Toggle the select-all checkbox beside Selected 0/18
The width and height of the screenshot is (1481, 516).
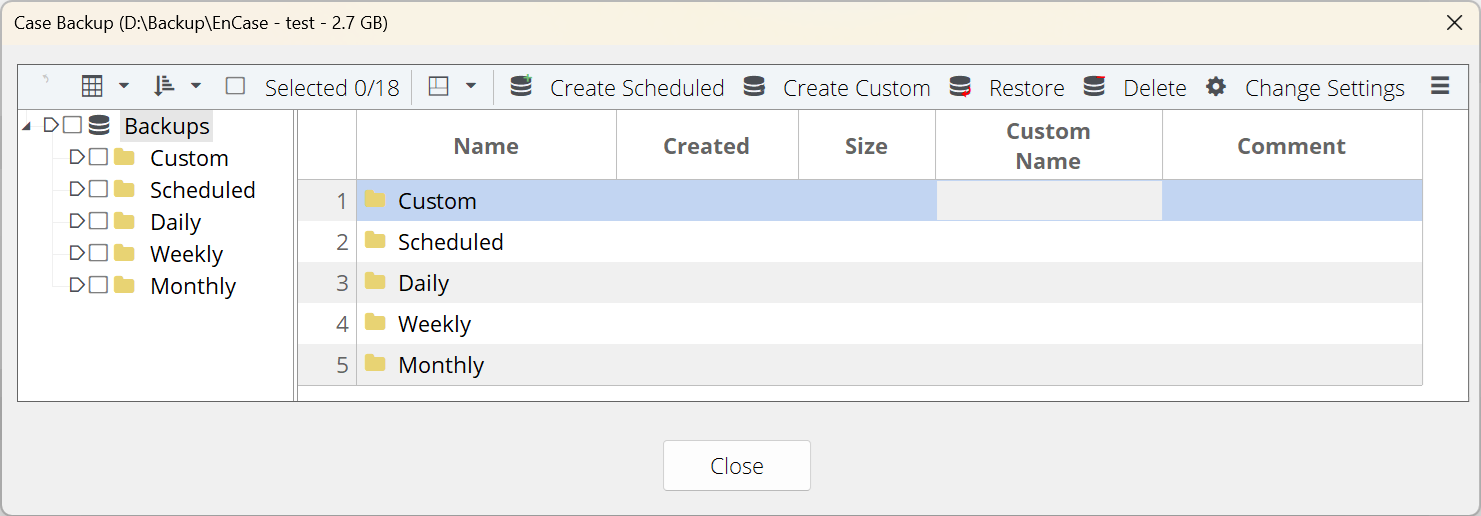coord(235,87)
